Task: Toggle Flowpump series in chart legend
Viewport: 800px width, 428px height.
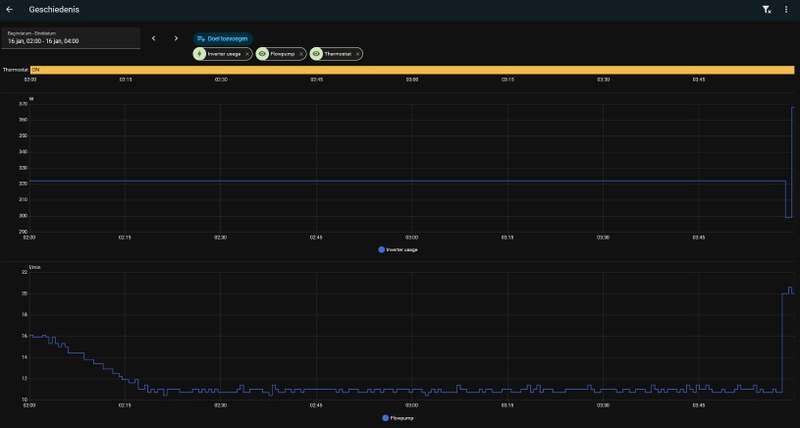Action: [x=398, y=418]
